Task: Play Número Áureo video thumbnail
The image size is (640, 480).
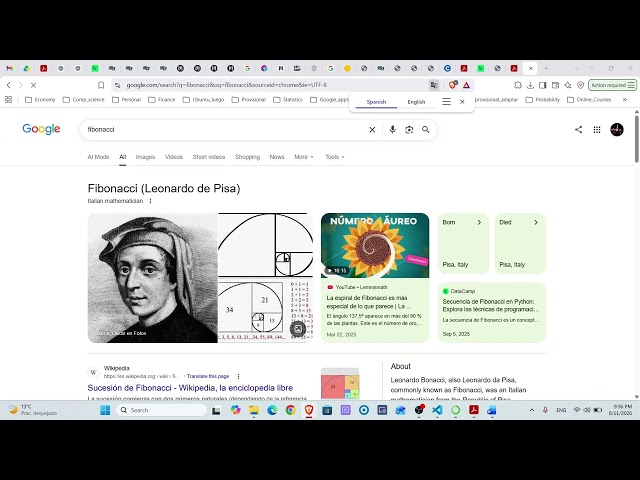Action: pos(375,245)
